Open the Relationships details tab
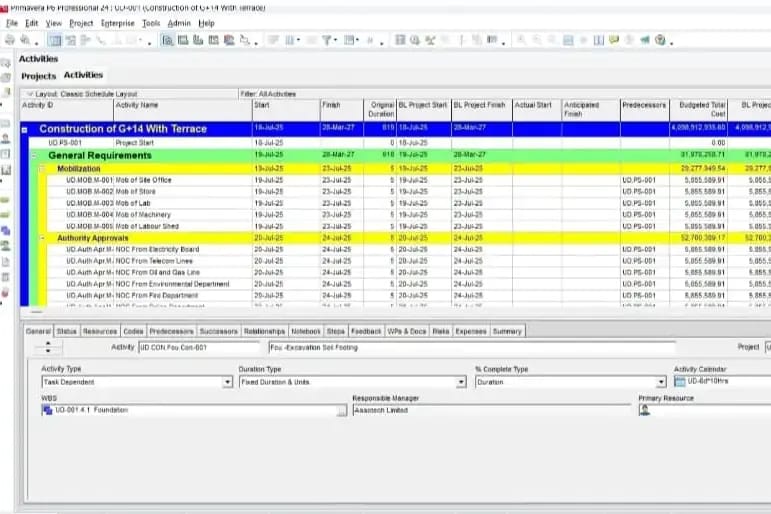771x514 pixels. click(x=264, y=332)
